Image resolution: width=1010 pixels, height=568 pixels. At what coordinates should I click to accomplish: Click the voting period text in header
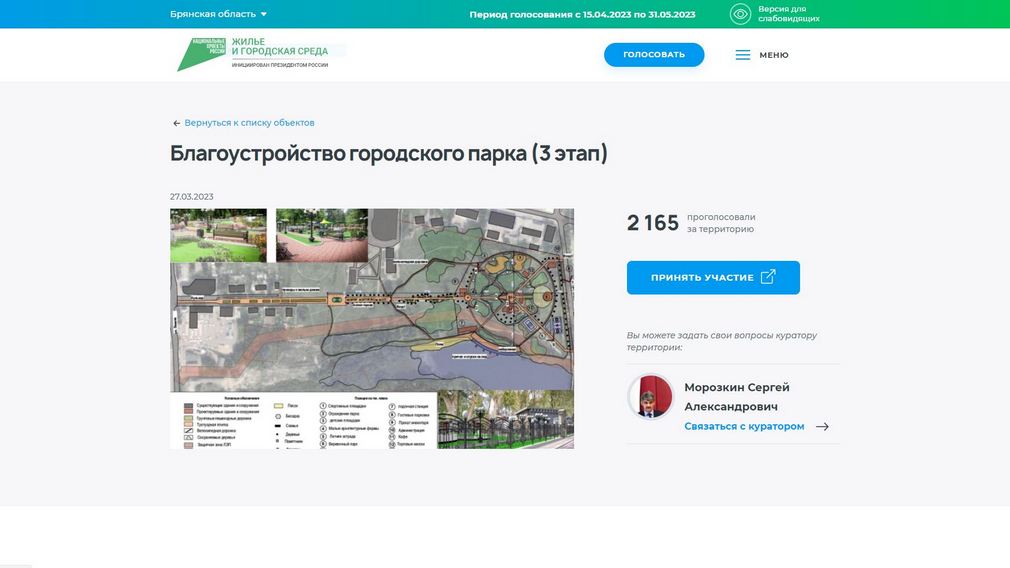coord(582,14)
